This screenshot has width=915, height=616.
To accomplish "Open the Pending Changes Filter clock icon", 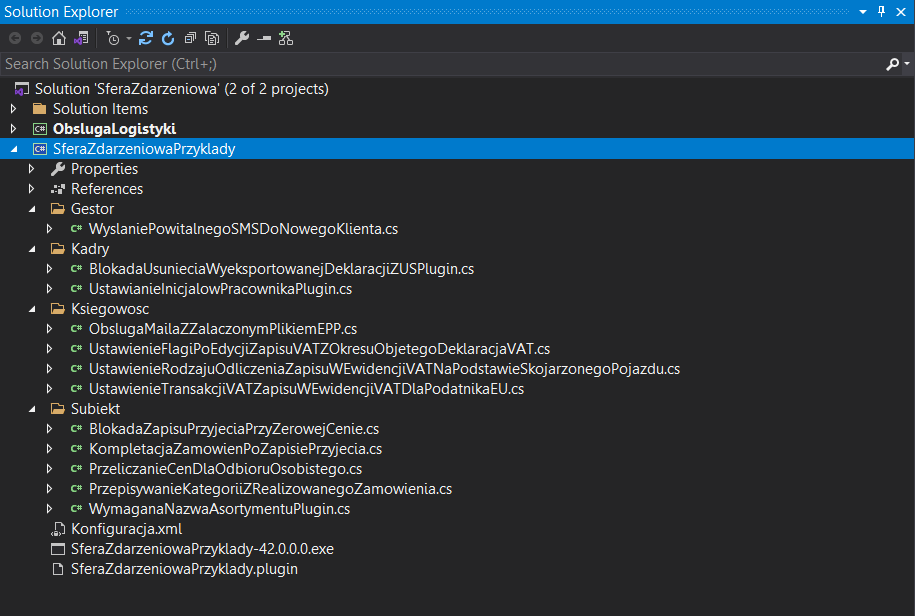I will click(113, 38).
